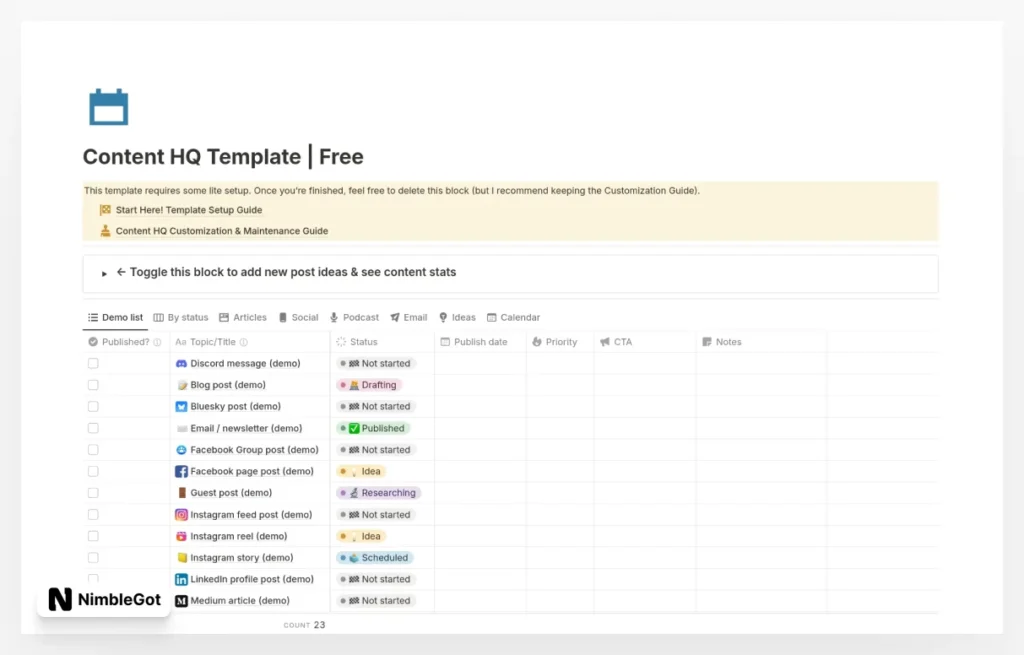
Task: Switch to the Ideas view tab
Action: click(457, 317)
